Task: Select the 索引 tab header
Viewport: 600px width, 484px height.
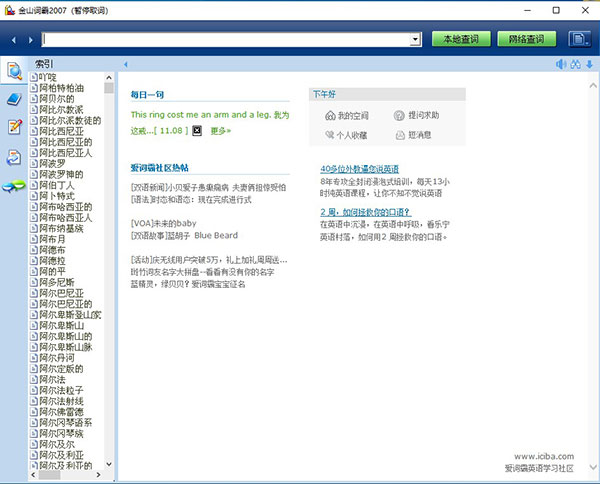Action: coord(44,64)
